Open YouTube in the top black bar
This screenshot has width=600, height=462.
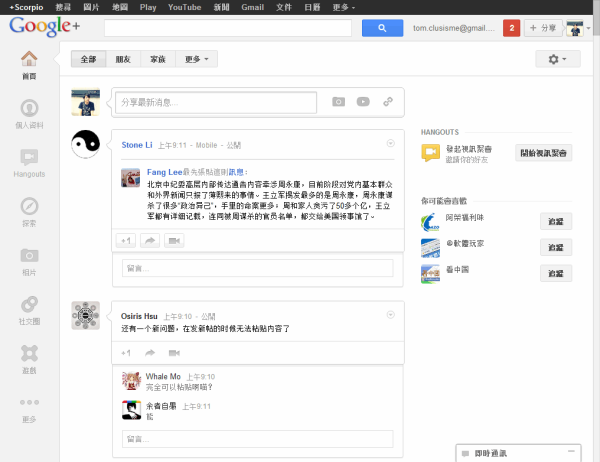[x=184, y=7]
